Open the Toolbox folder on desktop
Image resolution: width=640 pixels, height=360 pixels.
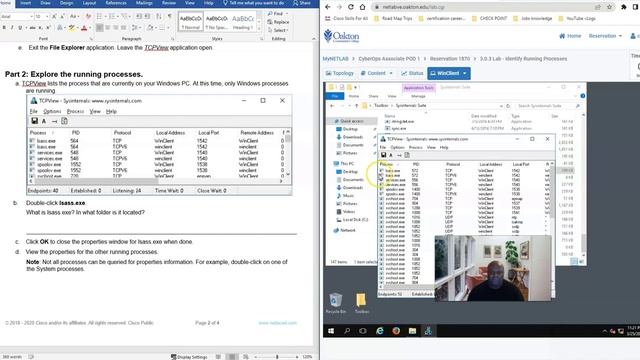point(361,303)
